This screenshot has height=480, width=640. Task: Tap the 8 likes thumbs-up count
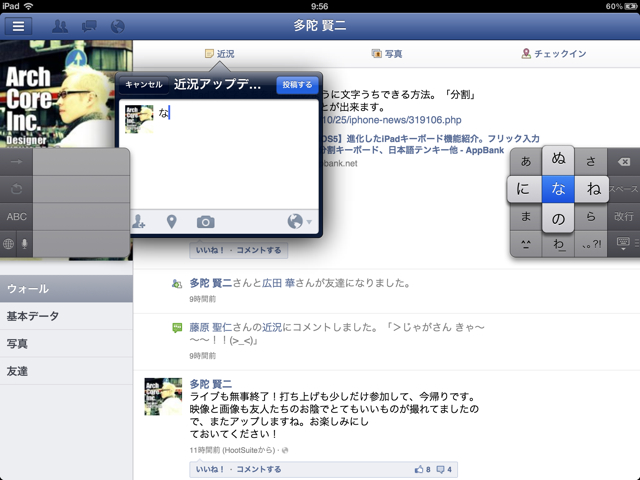pyautogui.click(x=422, y=469)
